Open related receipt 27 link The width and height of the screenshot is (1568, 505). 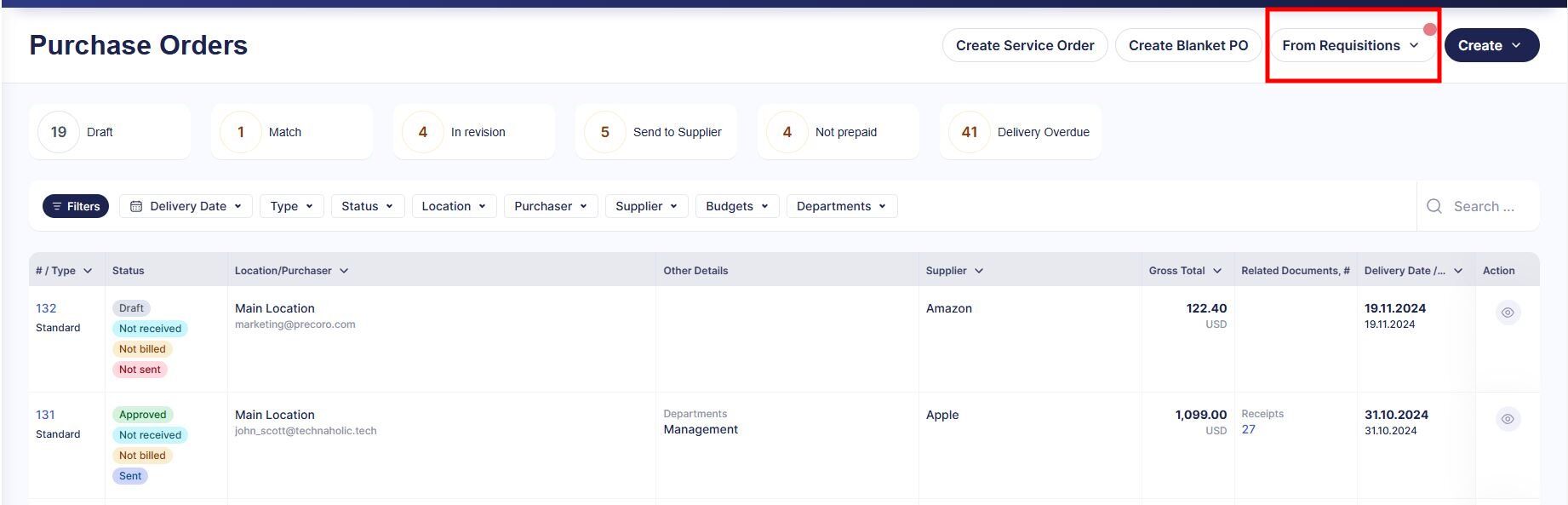pyautogui.click(x=1248, y=429)
